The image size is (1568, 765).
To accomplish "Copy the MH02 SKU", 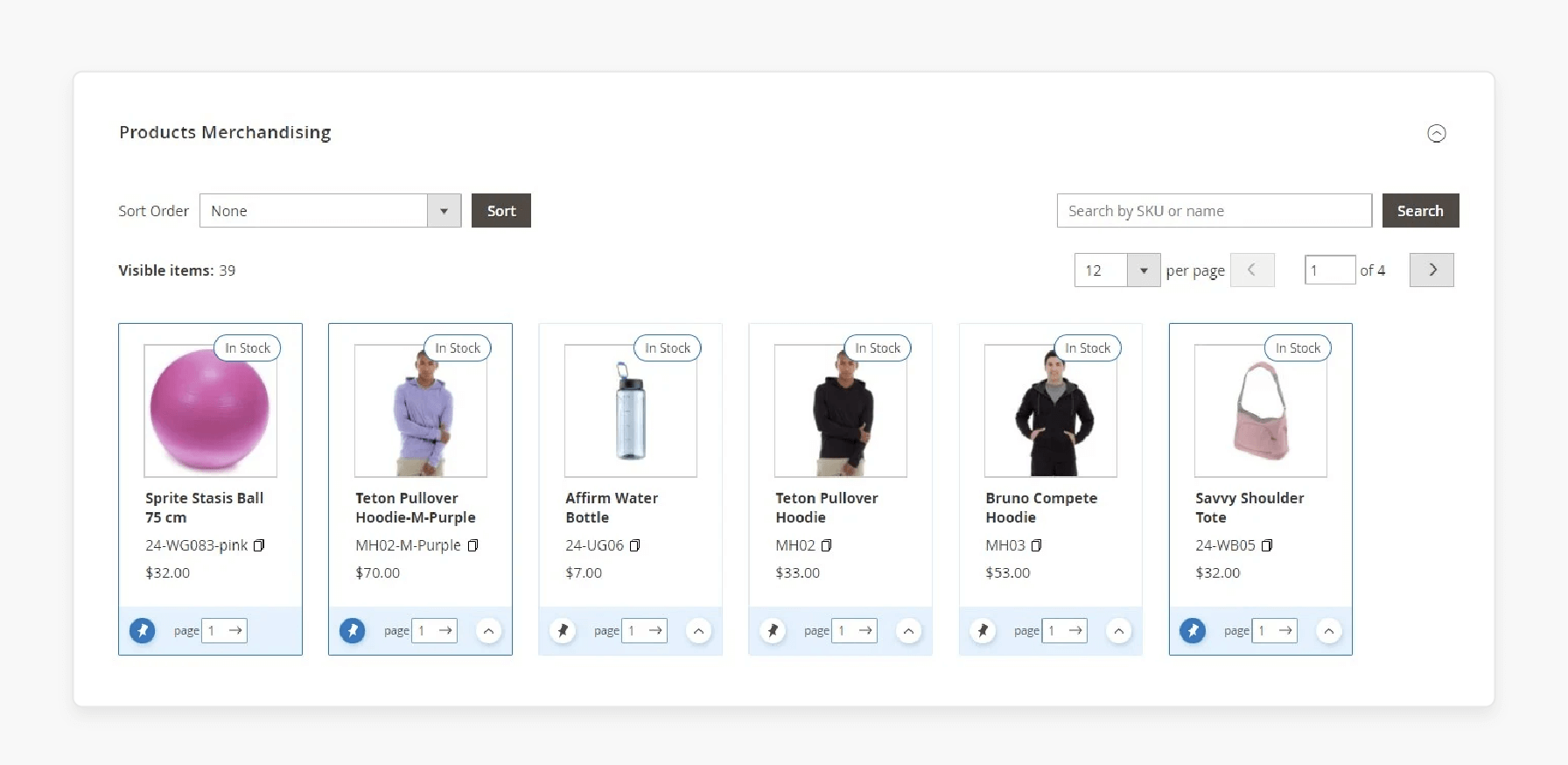I will [826, 545].
